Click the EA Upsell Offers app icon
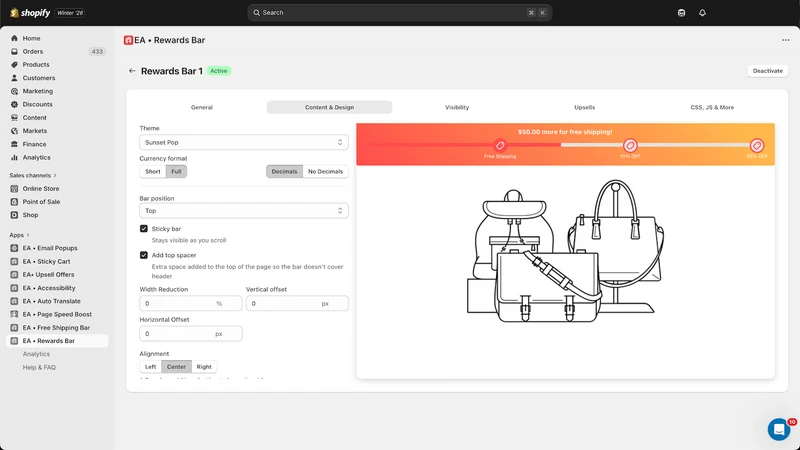 (14, 274)
